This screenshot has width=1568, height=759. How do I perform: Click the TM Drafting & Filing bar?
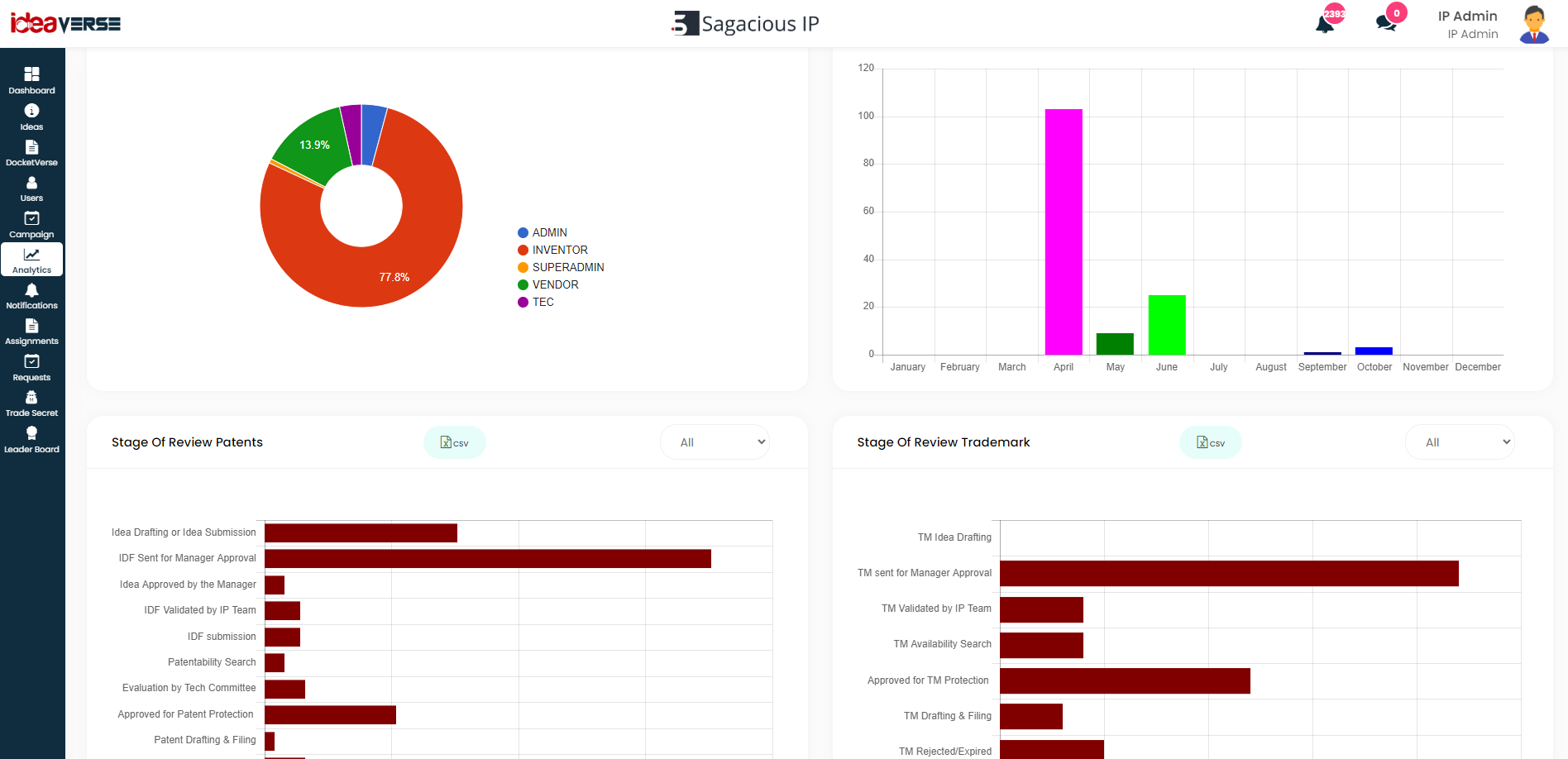coord(1031,717)
